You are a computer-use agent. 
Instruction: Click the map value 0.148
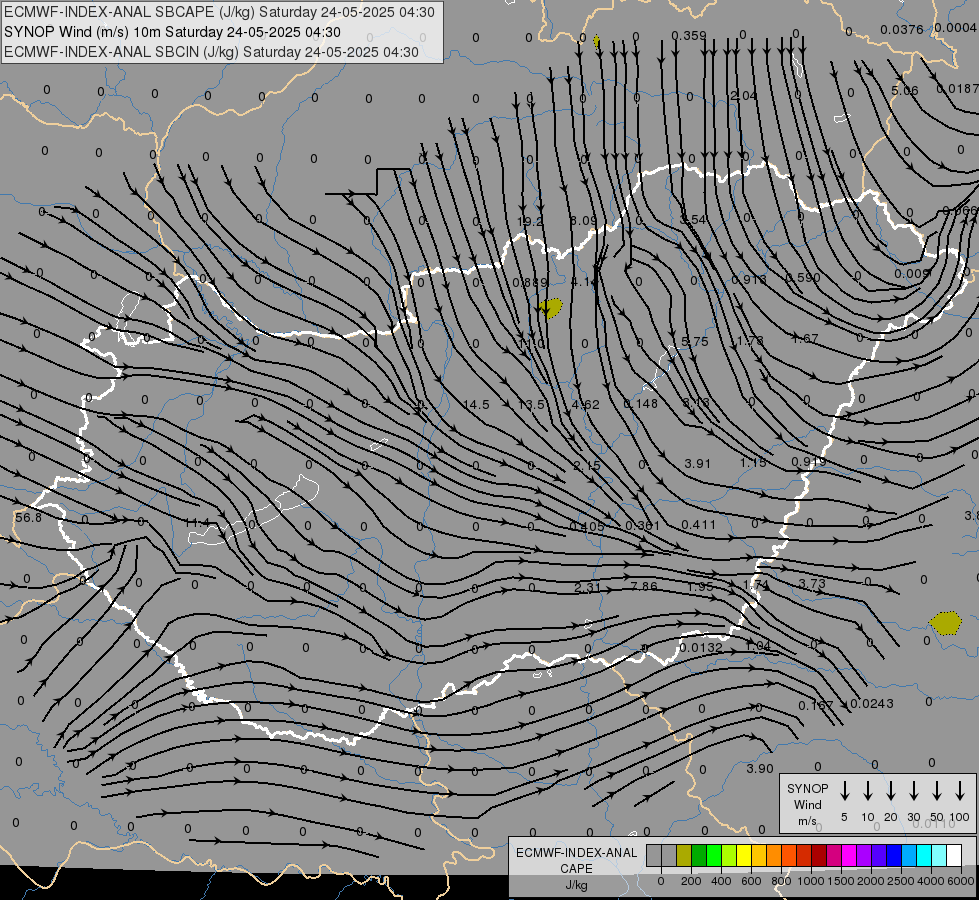(641, 403)
